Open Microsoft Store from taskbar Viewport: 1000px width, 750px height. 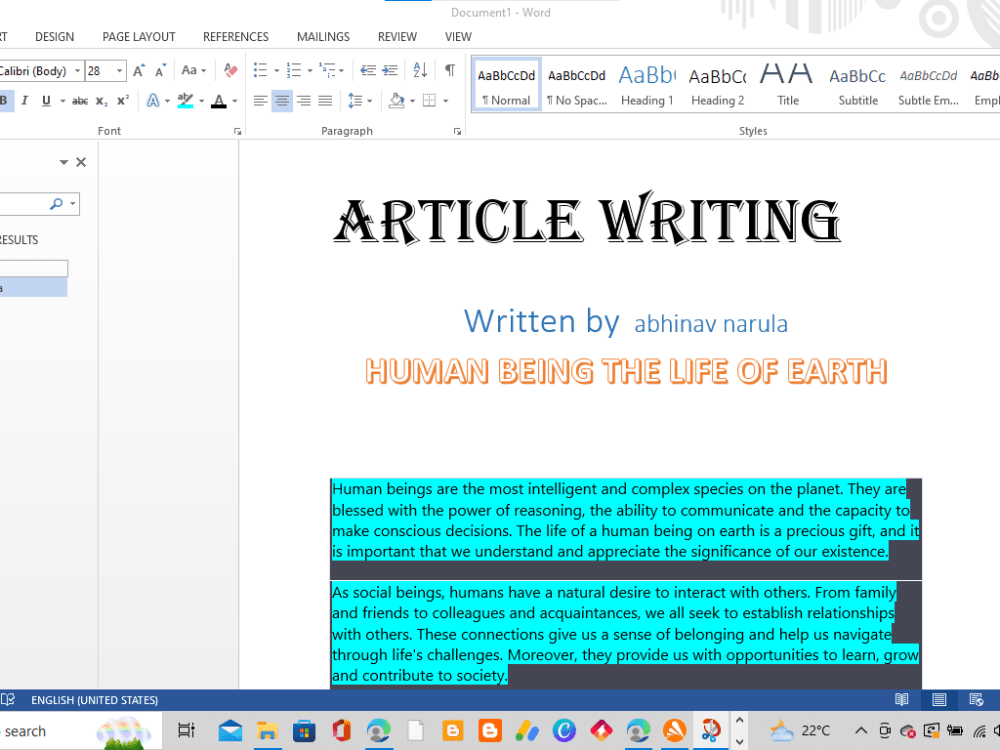click(304, 731)
